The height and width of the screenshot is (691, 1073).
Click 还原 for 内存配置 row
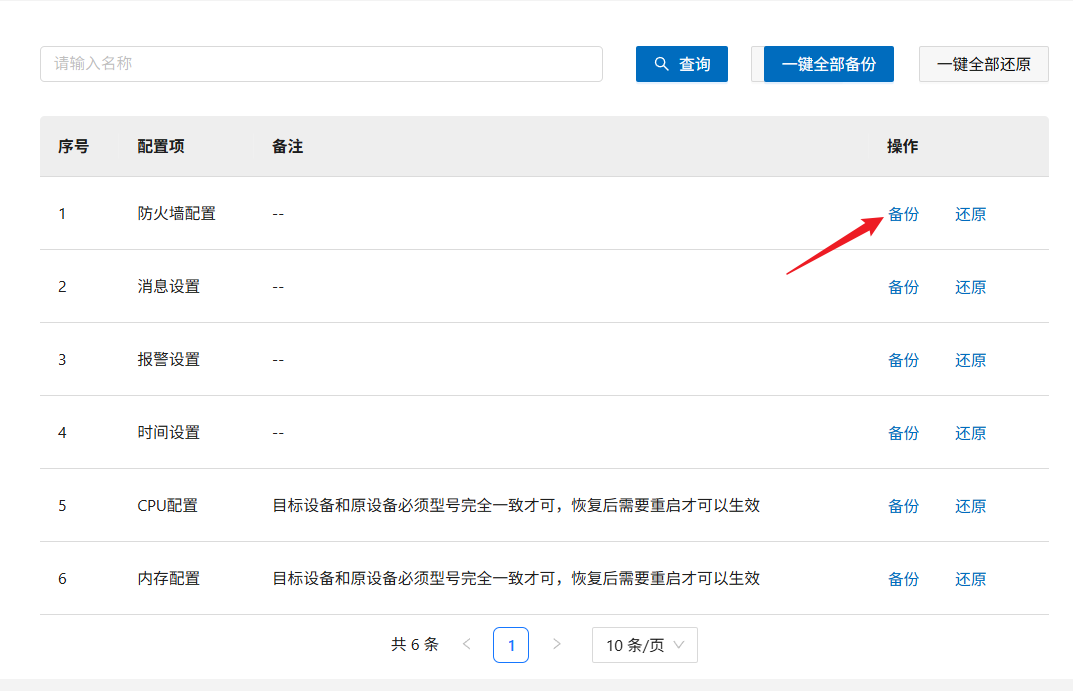(x=970, y=579)
